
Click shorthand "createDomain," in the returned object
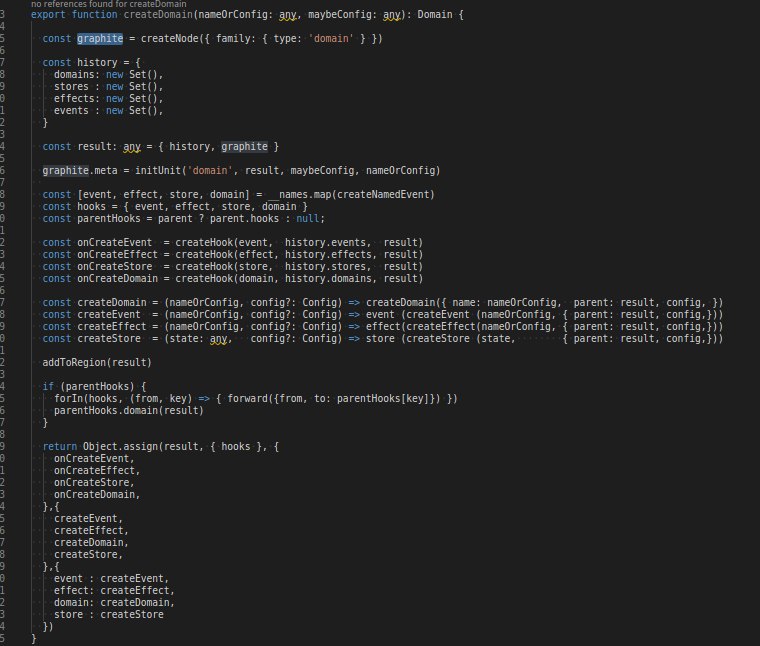click(x=91, y=542)
